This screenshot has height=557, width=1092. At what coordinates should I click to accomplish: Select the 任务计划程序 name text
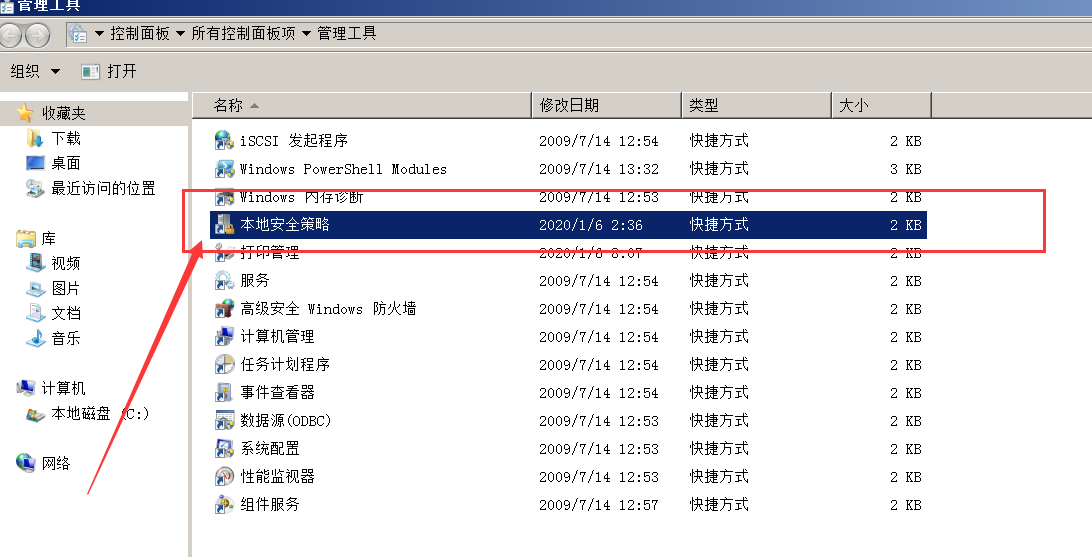(285, 364)
